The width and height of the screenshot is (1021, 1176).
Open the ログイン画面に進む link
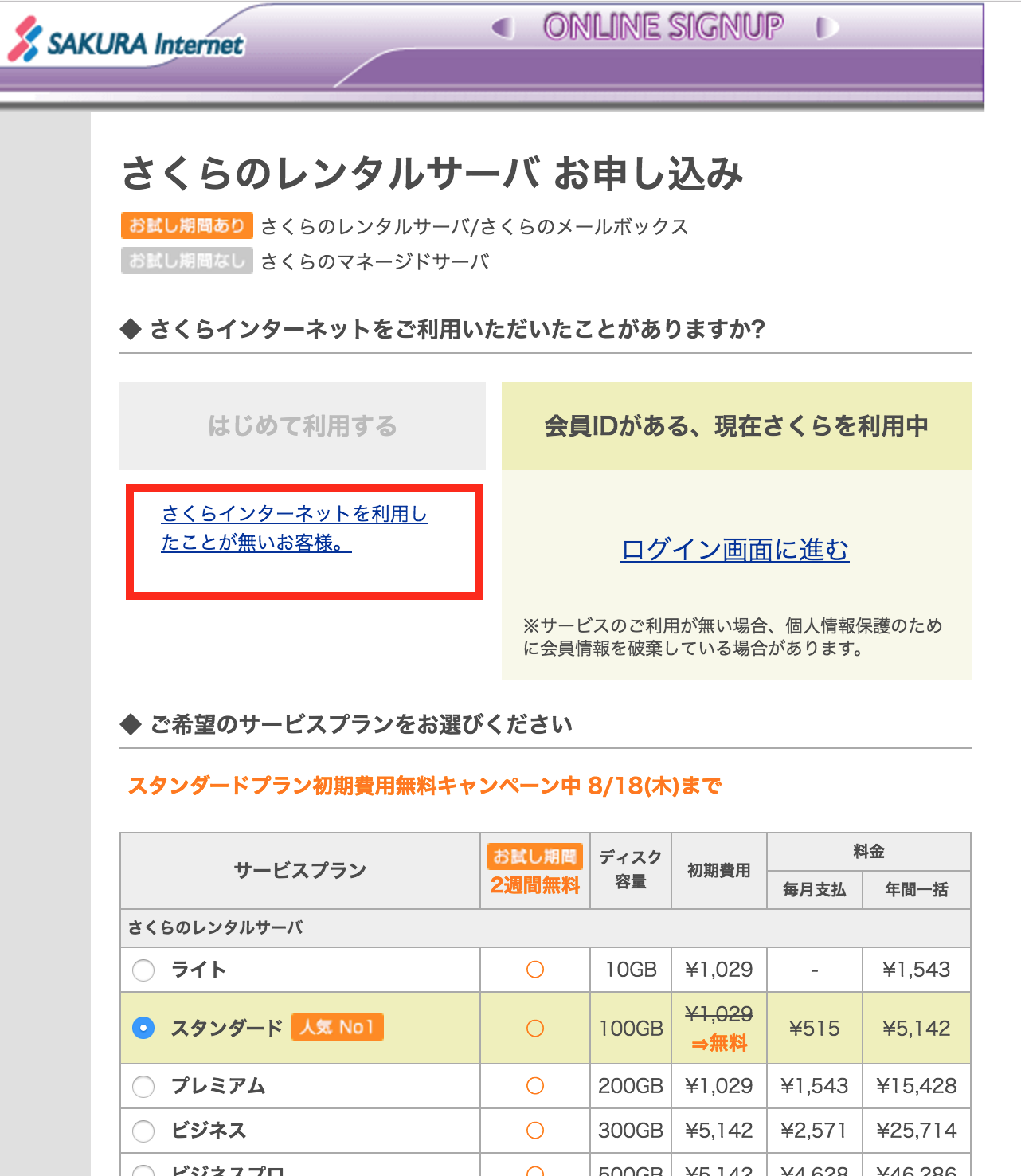click(735, 550)
